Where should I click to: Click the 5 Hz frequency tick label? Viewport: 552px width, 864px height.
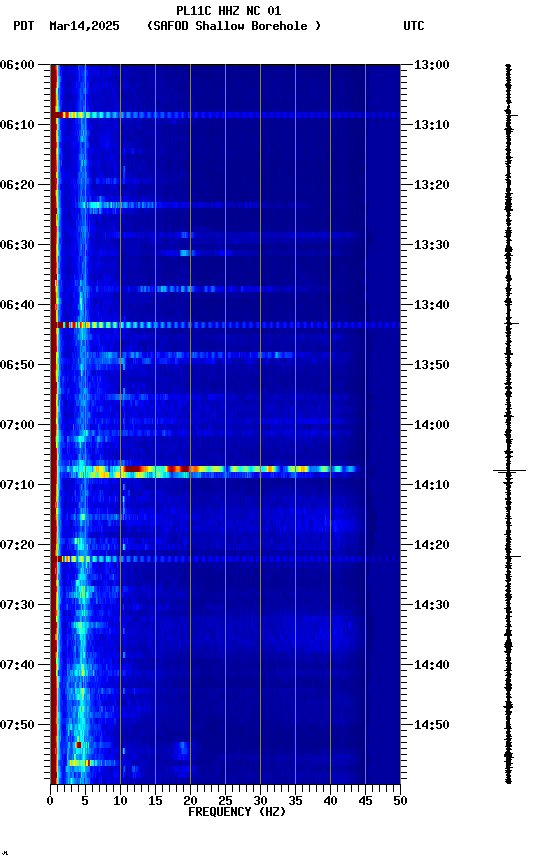click(85, 801)
